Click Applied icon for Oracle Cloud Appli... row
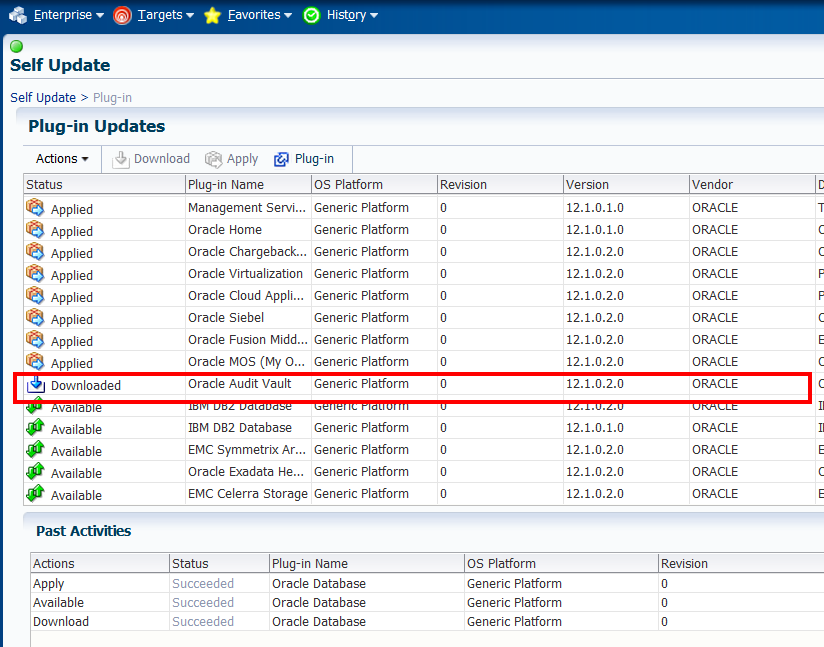The image size is (824, 647). (35, 296)
